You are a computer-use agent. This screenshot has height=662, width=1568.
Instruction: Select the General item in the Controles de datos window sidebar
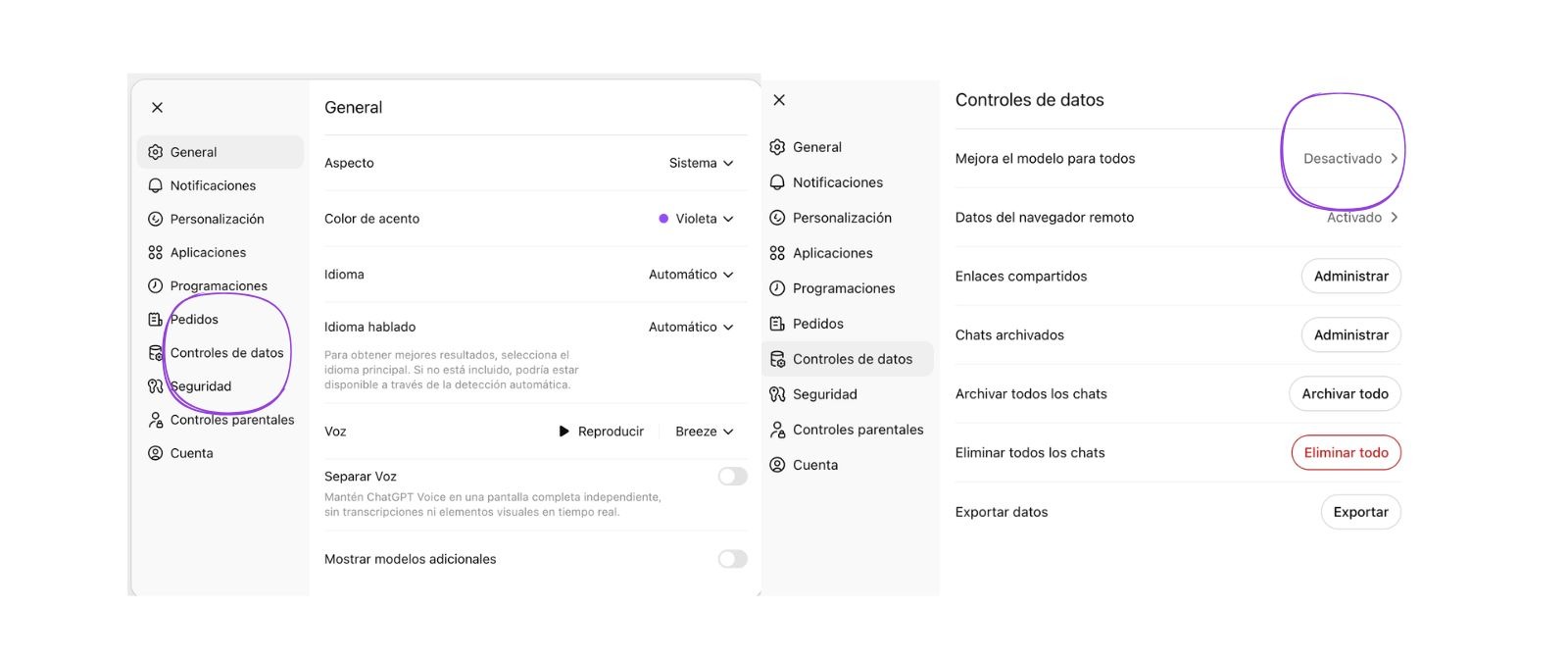[x=816, y=147]
